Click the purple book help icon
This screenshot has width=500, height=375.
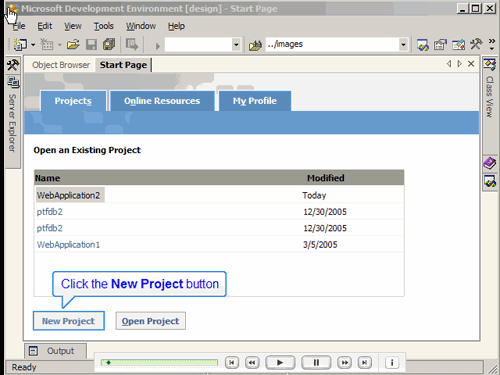(490, 163)
